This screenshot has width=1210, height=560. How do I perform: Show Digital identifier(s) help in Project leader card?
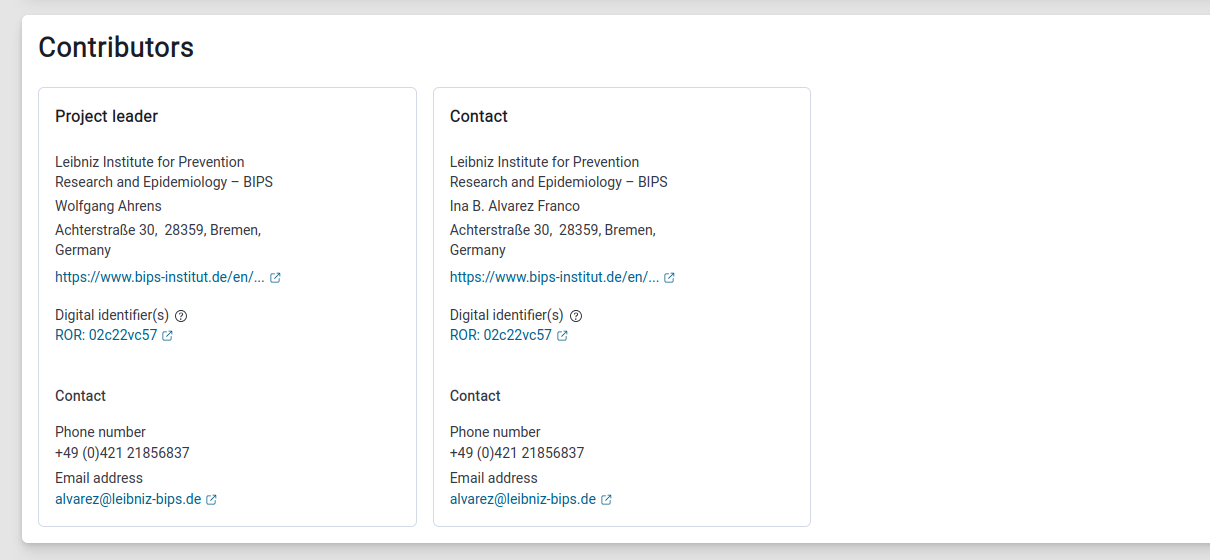coord(181,316)
